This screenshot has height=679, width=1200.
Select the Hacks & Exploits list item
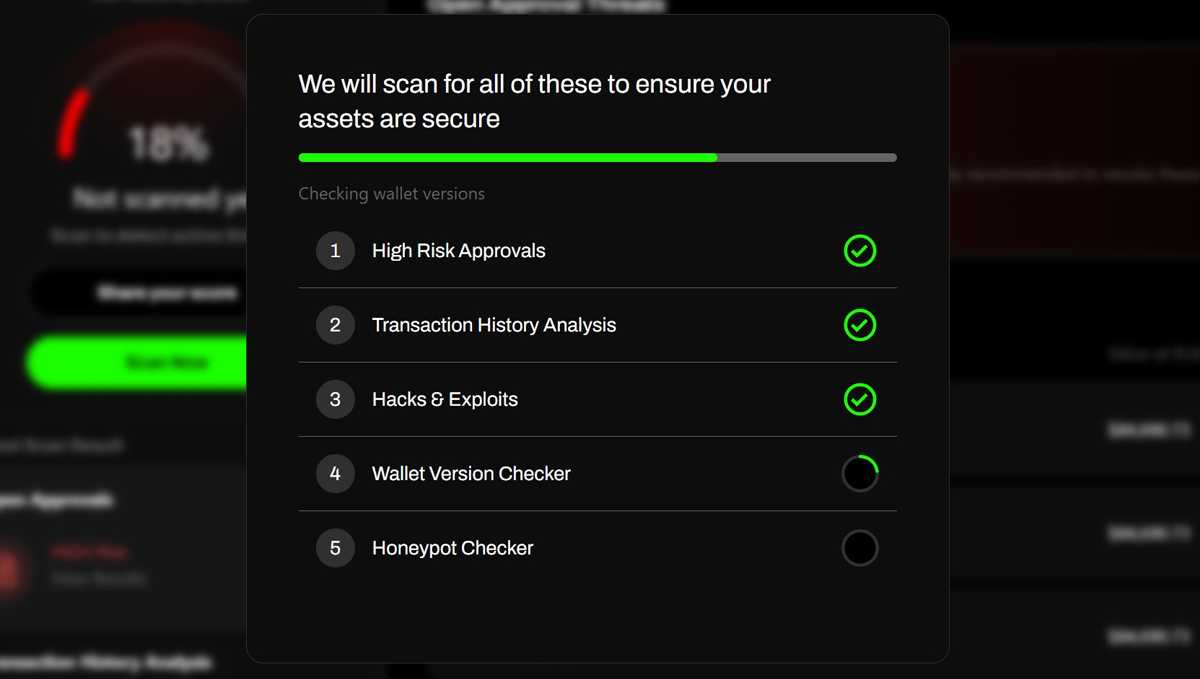pos(597,399)
